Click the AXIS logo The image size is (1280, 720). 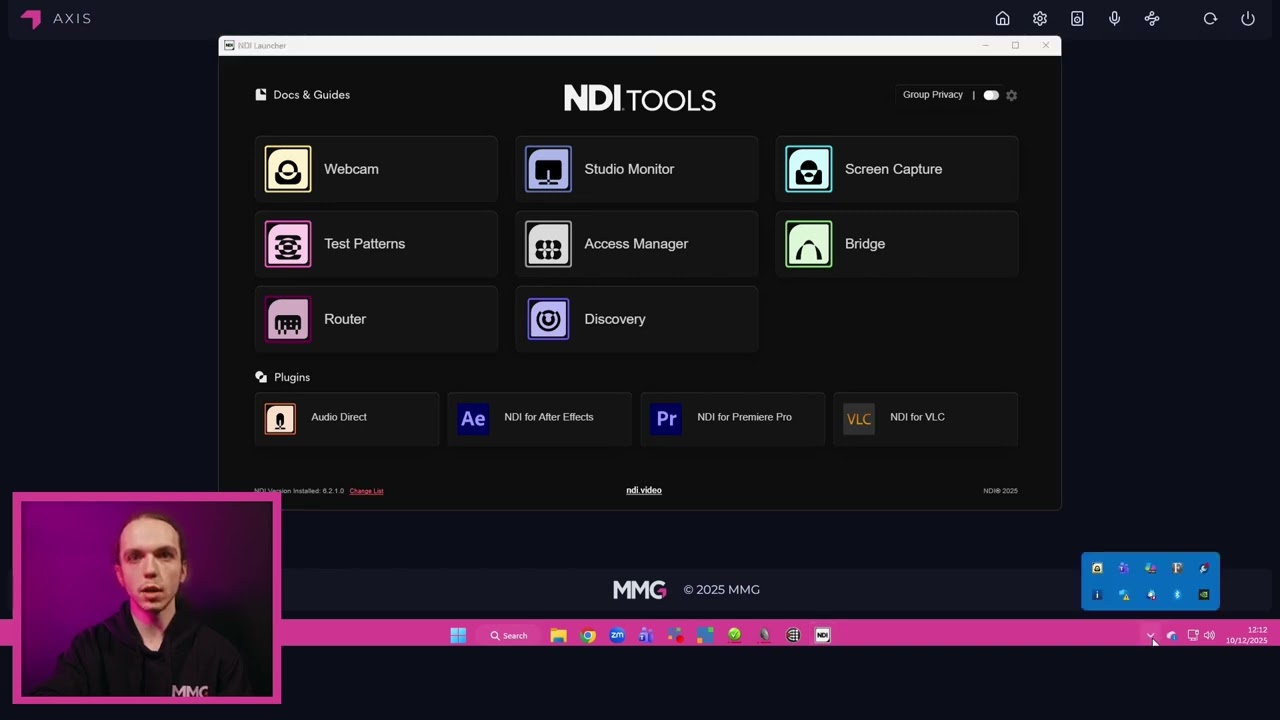pyautogui.click(x=56, y=18)
